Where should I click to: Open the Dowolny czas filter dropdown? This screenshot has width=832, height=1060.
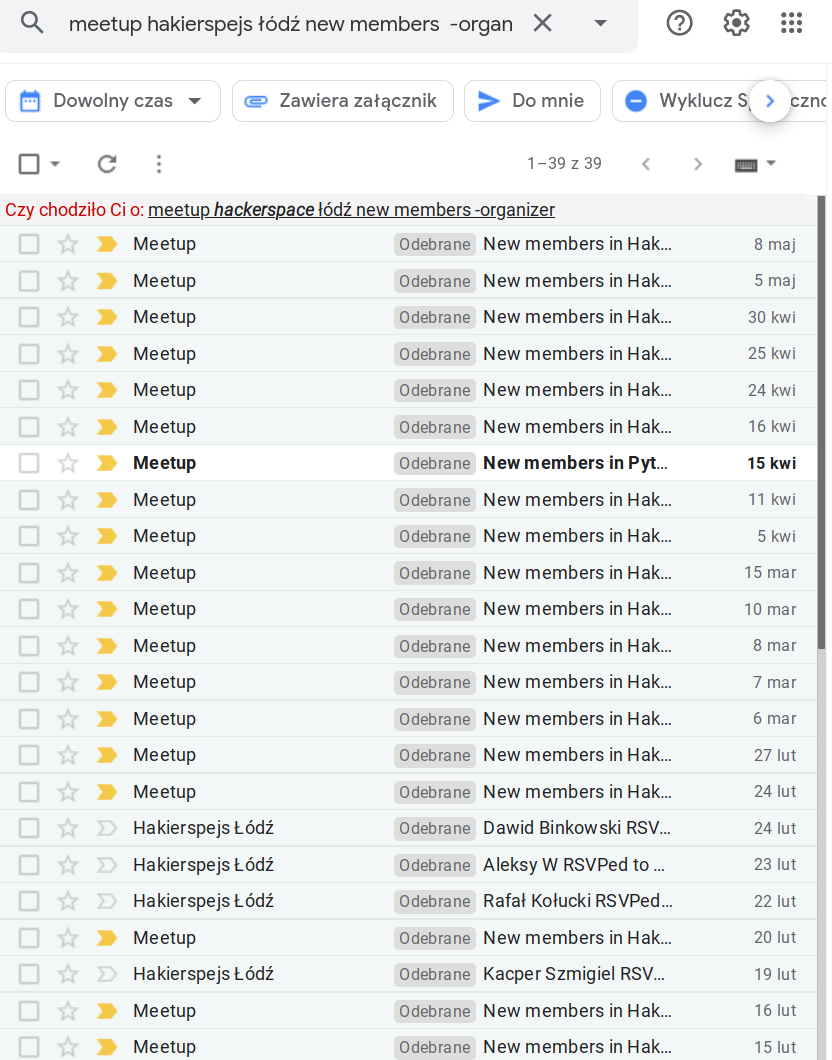[113, 101]
